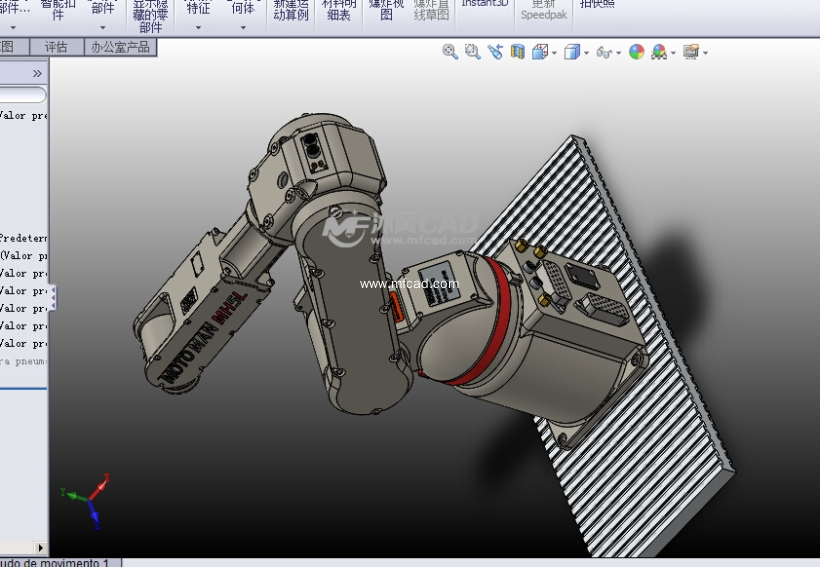Click the Zoom to Fit magnifier icon

(x=450, y=52)
